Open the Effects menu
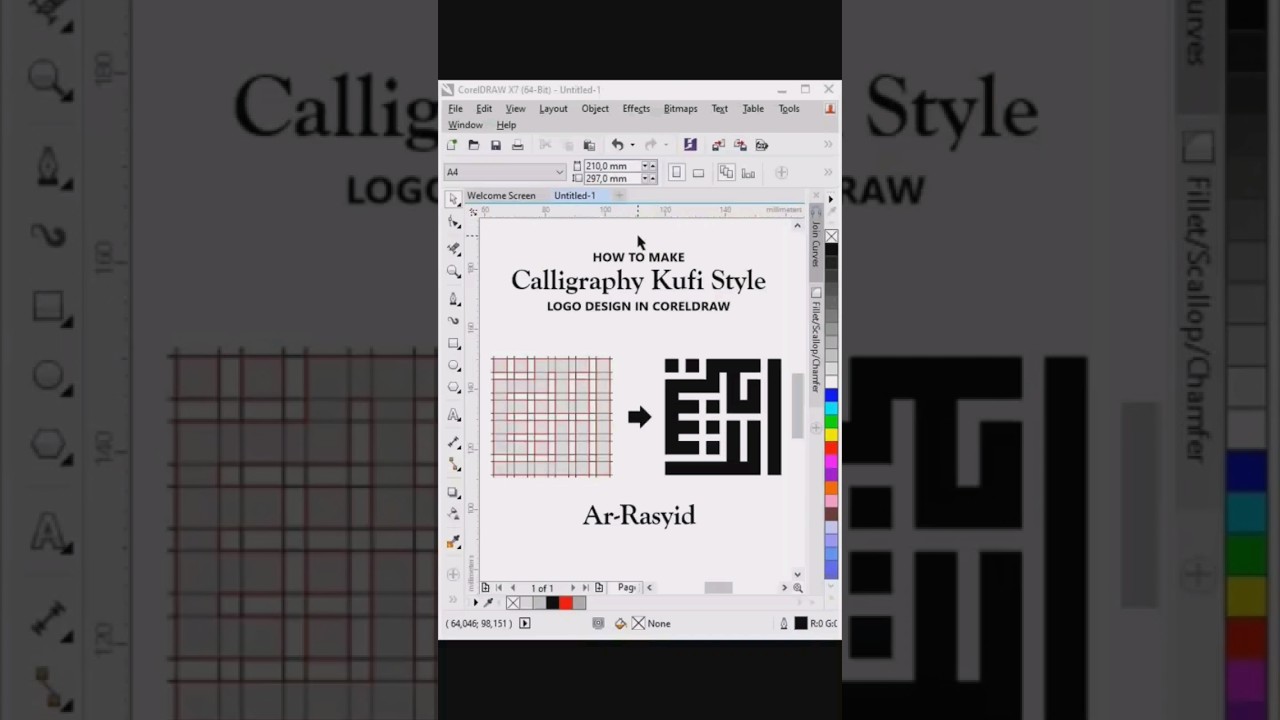Screen dimensions: 1280x720 (x=636, y=109)
